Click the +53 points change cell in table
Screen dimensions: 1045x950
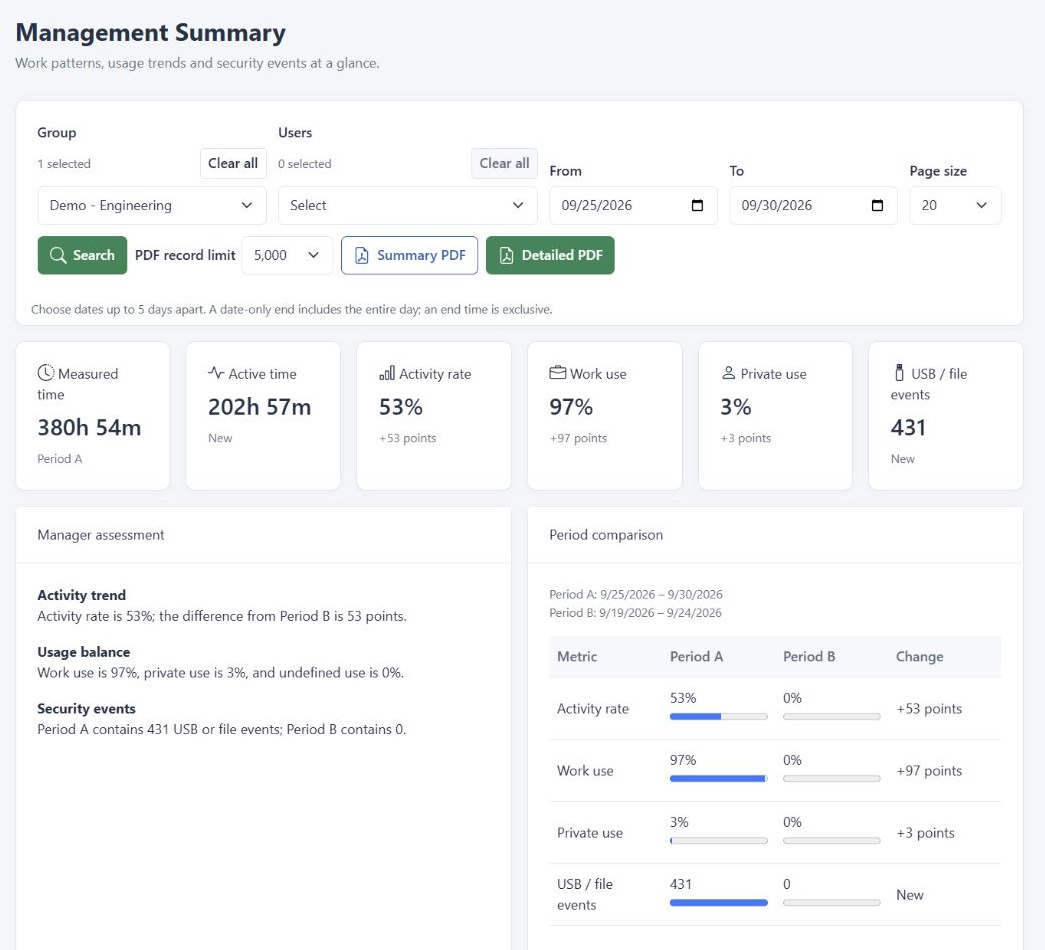[x=929, y=709]
